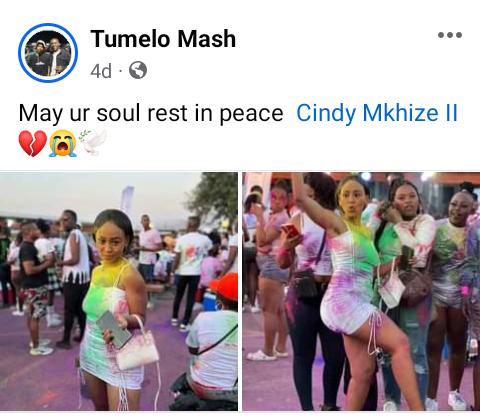
Task: Open the left festival photo
Action: (119, 291)
